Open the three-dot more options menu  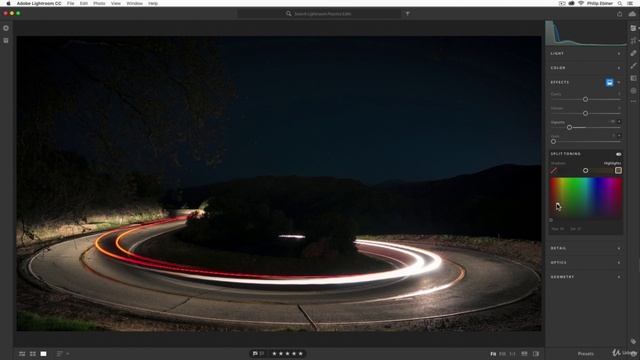pos(633,101)
